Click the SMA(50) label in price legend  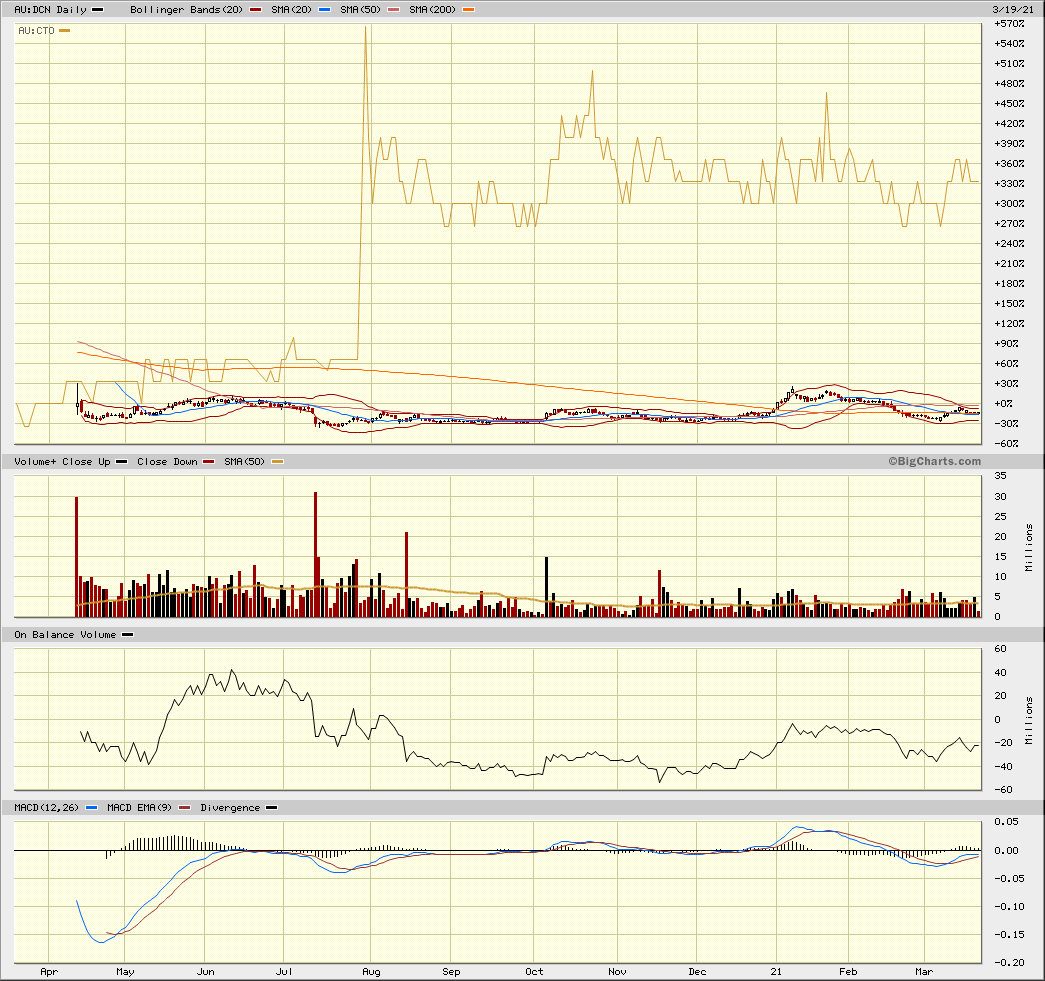(x=360, y=9)
